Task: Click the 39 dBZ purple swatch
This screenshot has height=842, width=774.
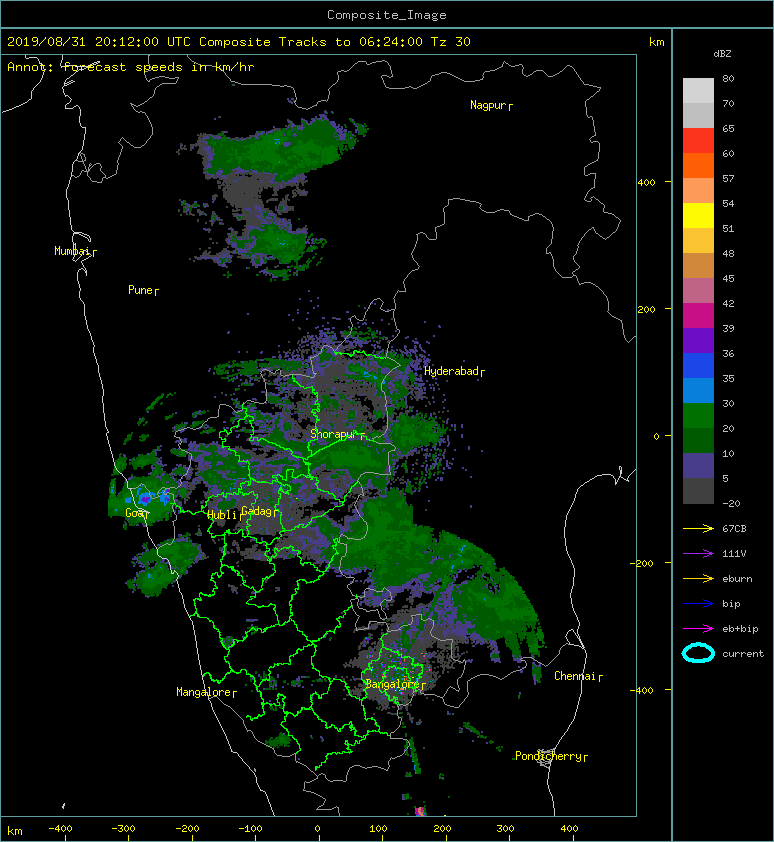Action: coord(698,341)
